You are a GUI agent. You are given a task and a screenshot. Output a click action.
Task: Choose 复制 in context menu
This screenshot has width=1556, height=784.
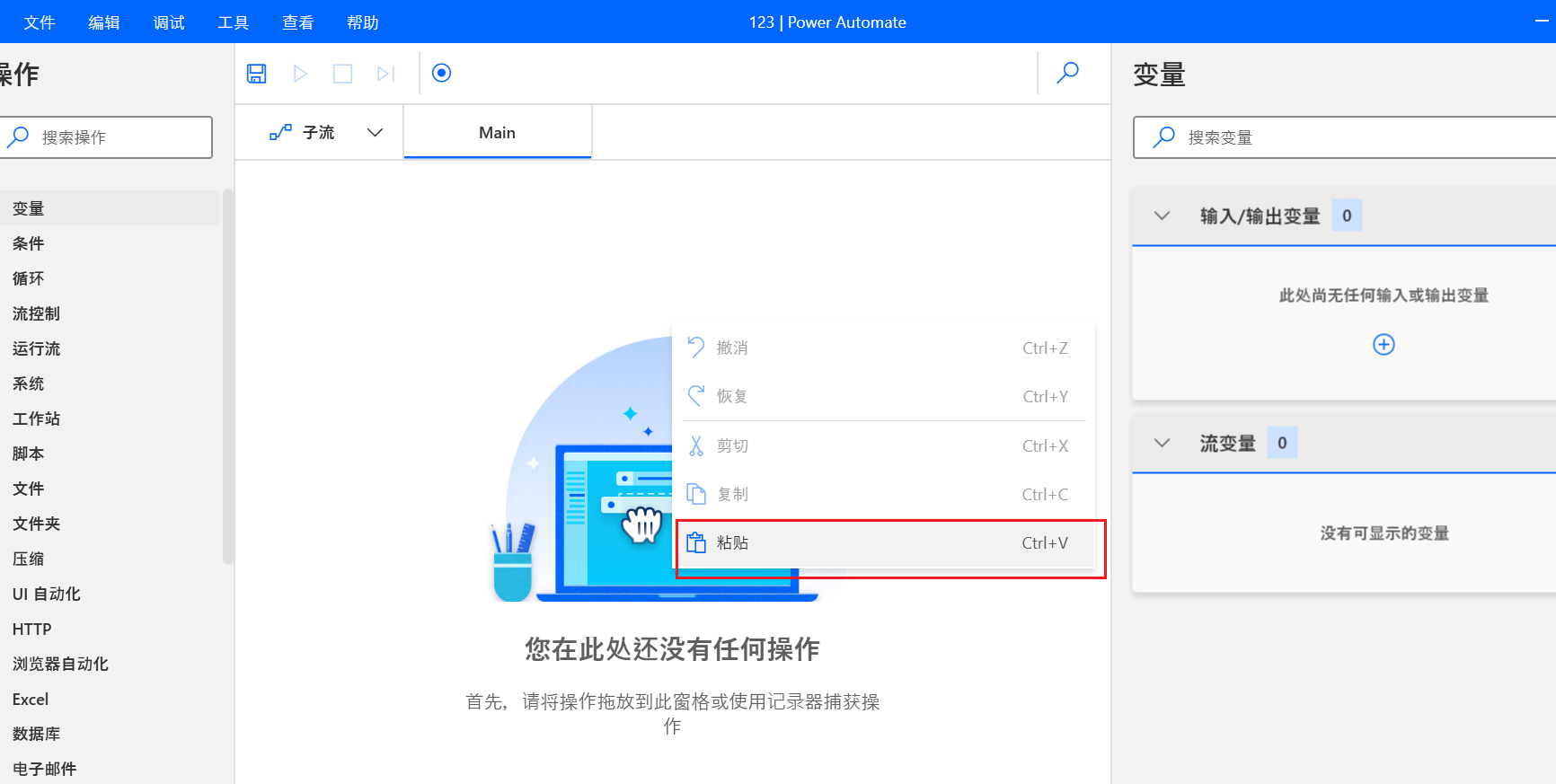pos(886,494)
